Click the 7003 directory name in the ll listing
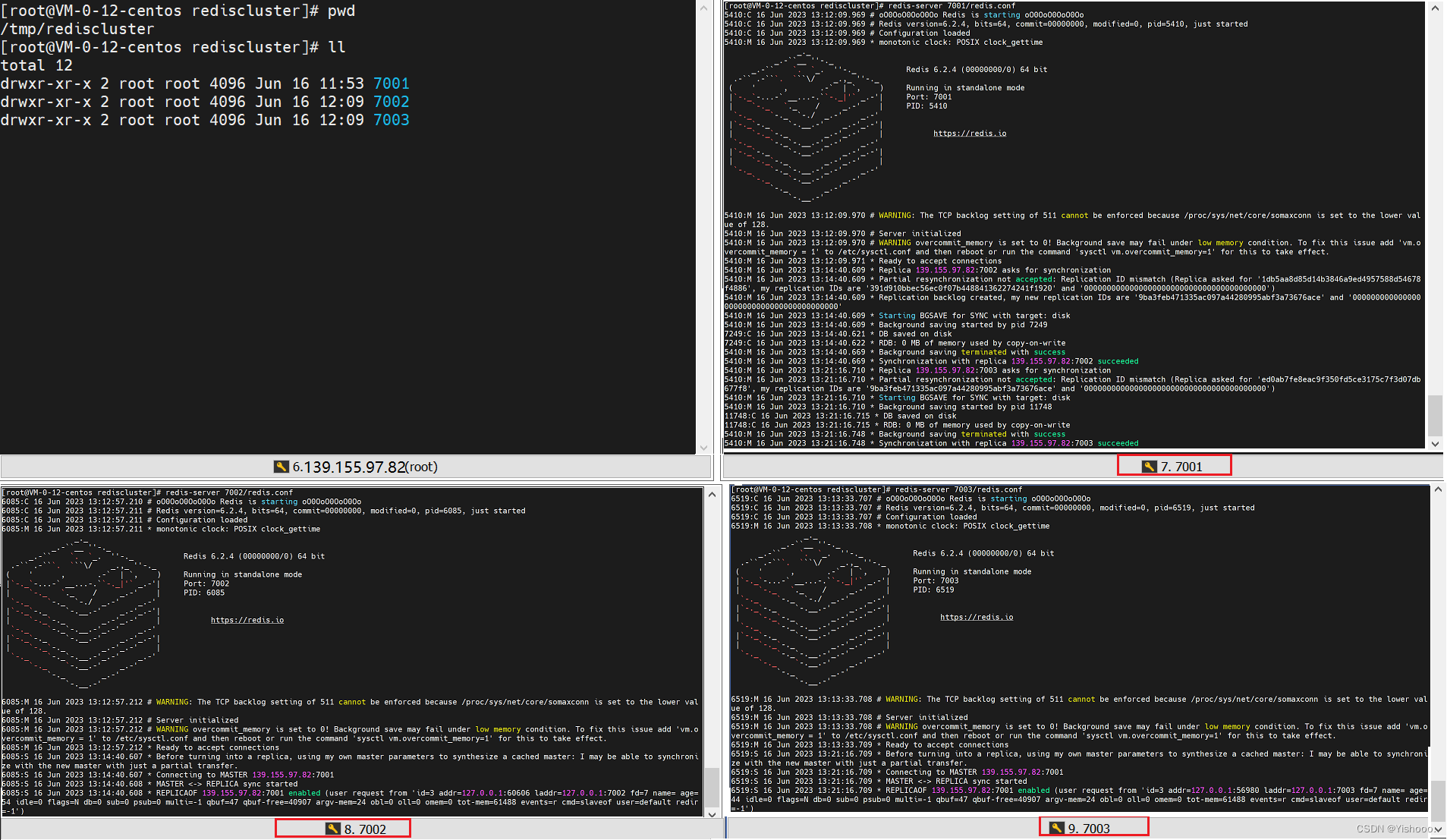This screenshot has width=1447, height=840. pyautogui.click(x=392, y=120)
